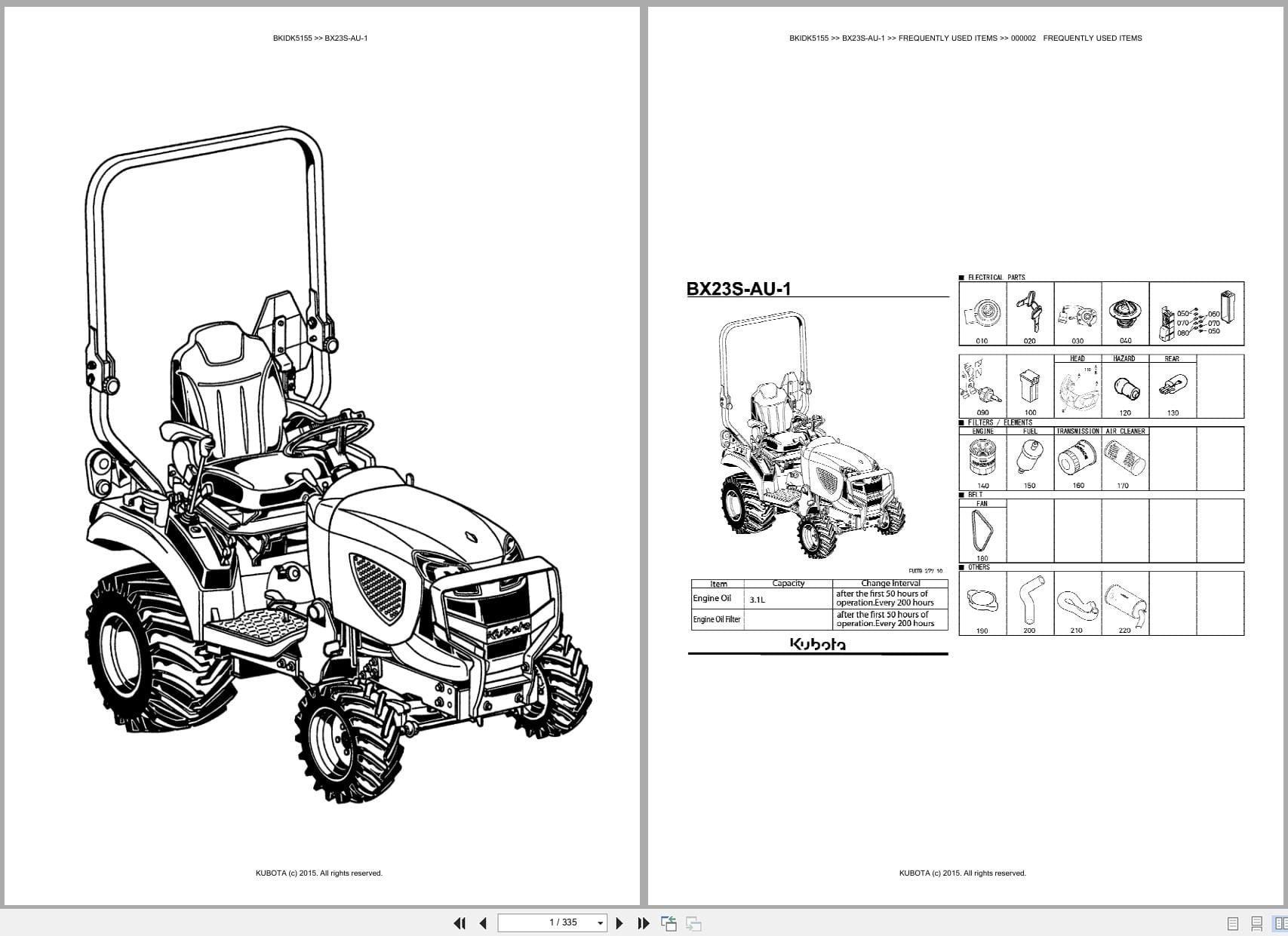
Task: Go to the first page
Action: [x=459, y=923]
